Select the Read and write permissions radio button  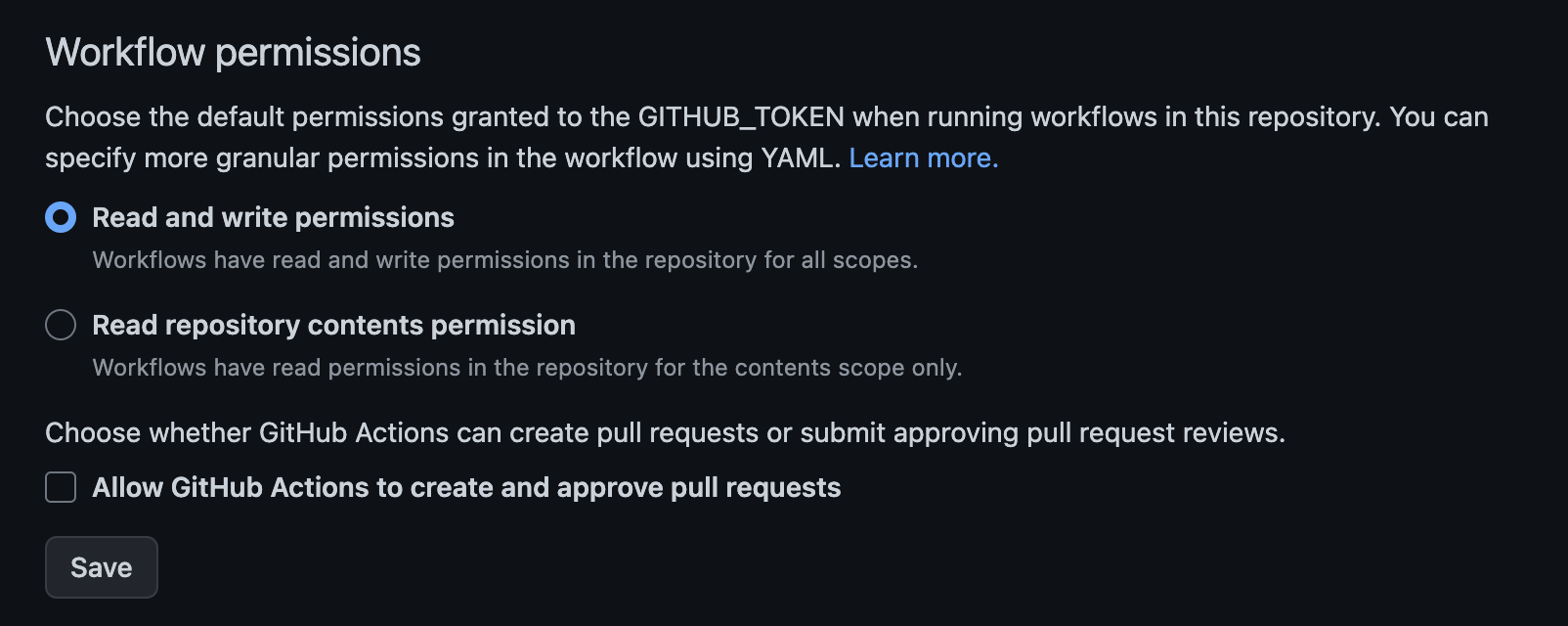coord(61,217)
